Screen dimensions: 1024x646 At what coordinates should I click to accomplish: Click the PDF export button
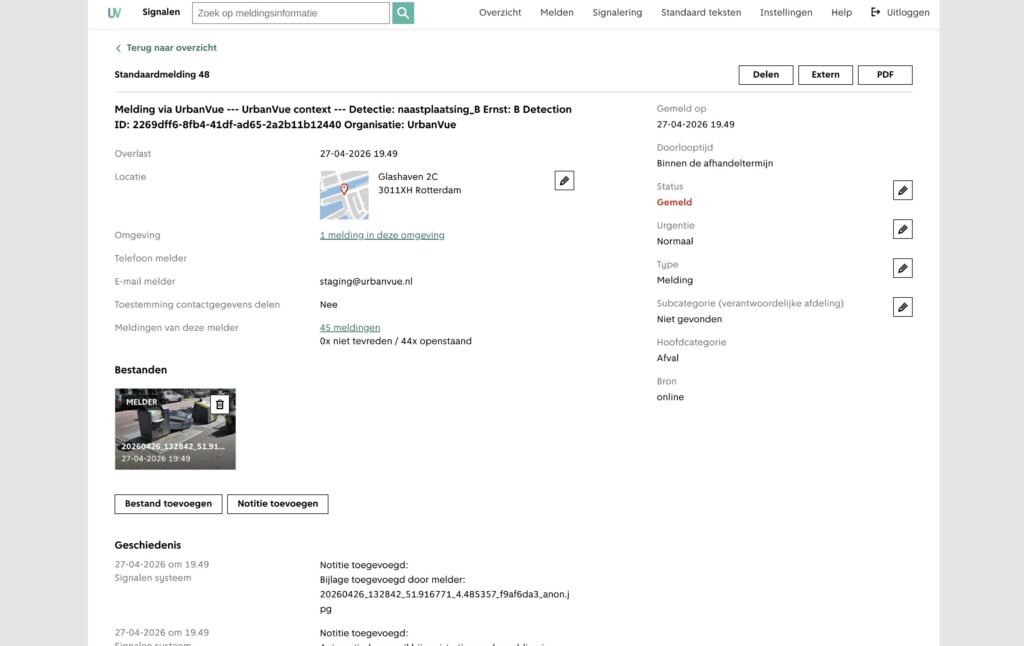coord(885,75)
